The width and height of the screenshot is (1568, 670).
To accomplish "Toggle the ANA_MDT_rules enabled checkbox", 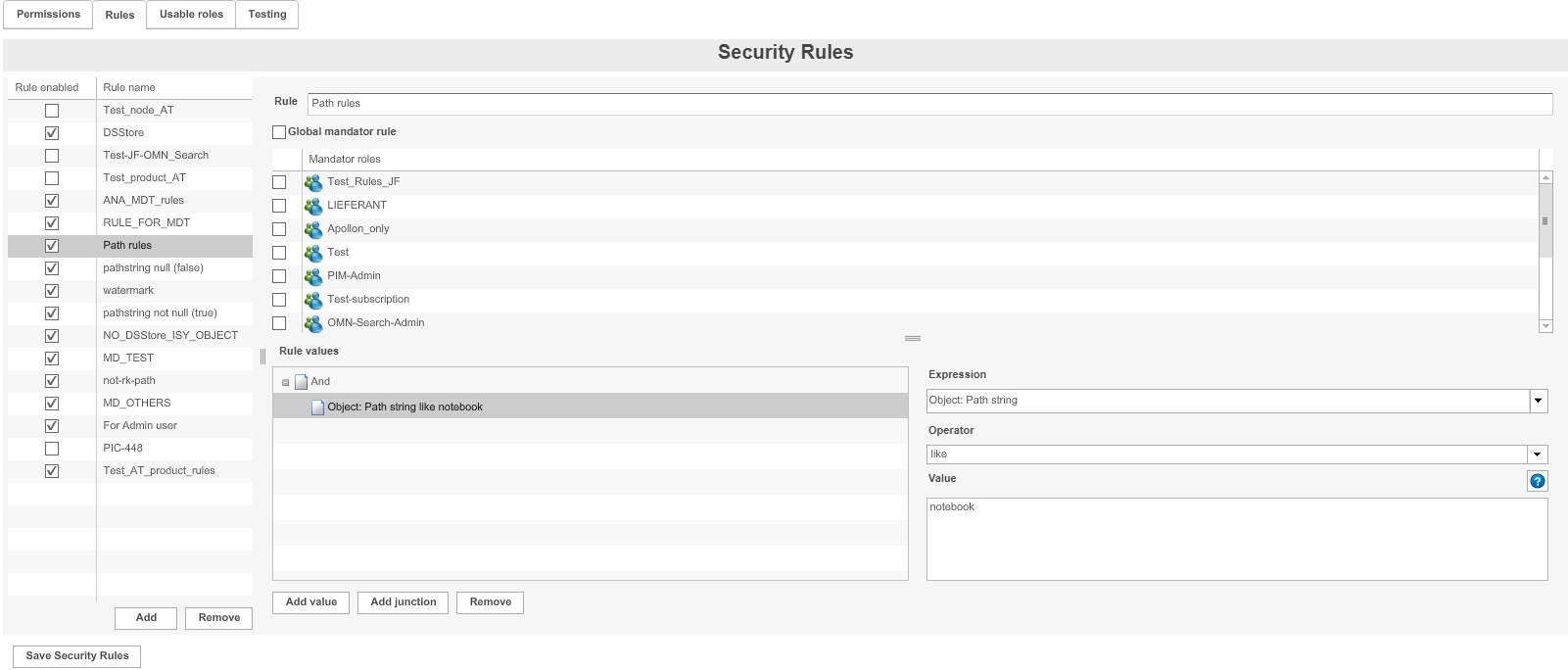I will (52, 201).
